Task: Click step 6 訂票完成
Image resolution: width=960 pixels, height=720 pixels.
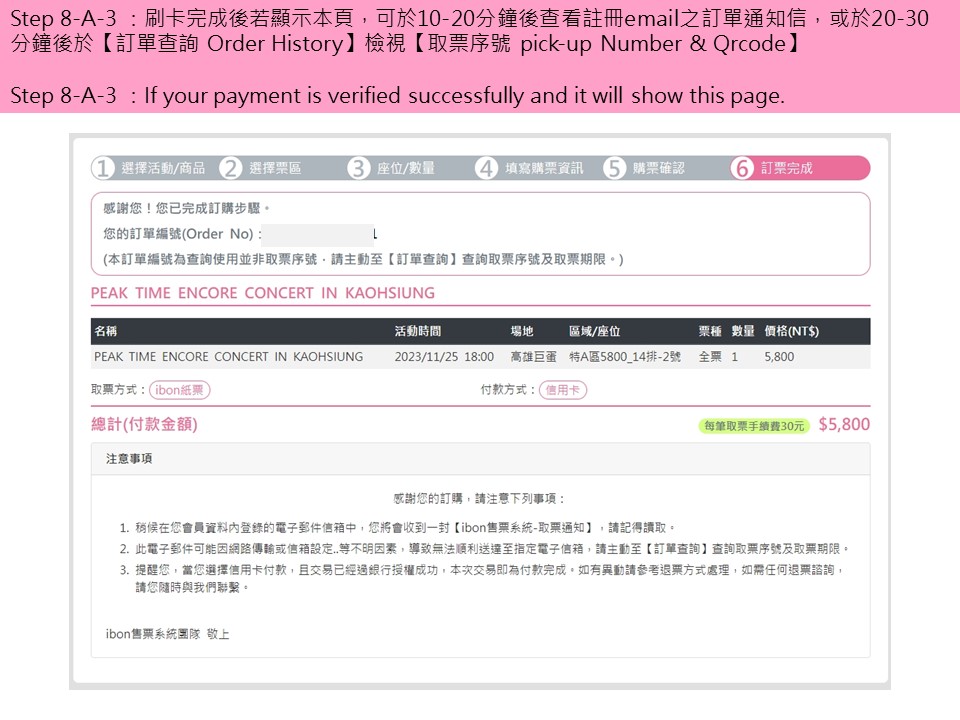Action: click(799, 168)
